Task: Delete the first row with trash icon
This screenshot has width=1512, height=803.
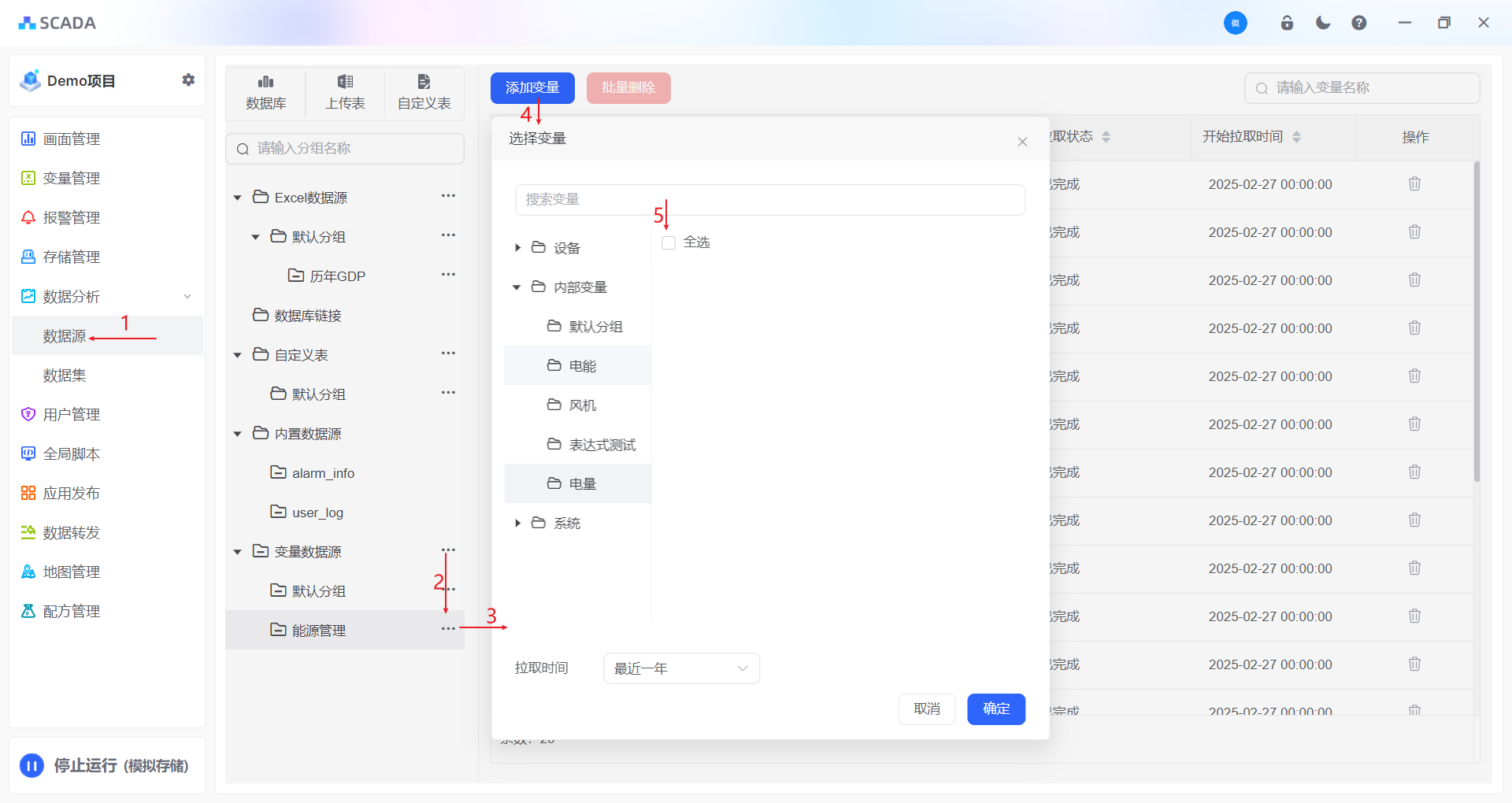Action: [1414, 183]
